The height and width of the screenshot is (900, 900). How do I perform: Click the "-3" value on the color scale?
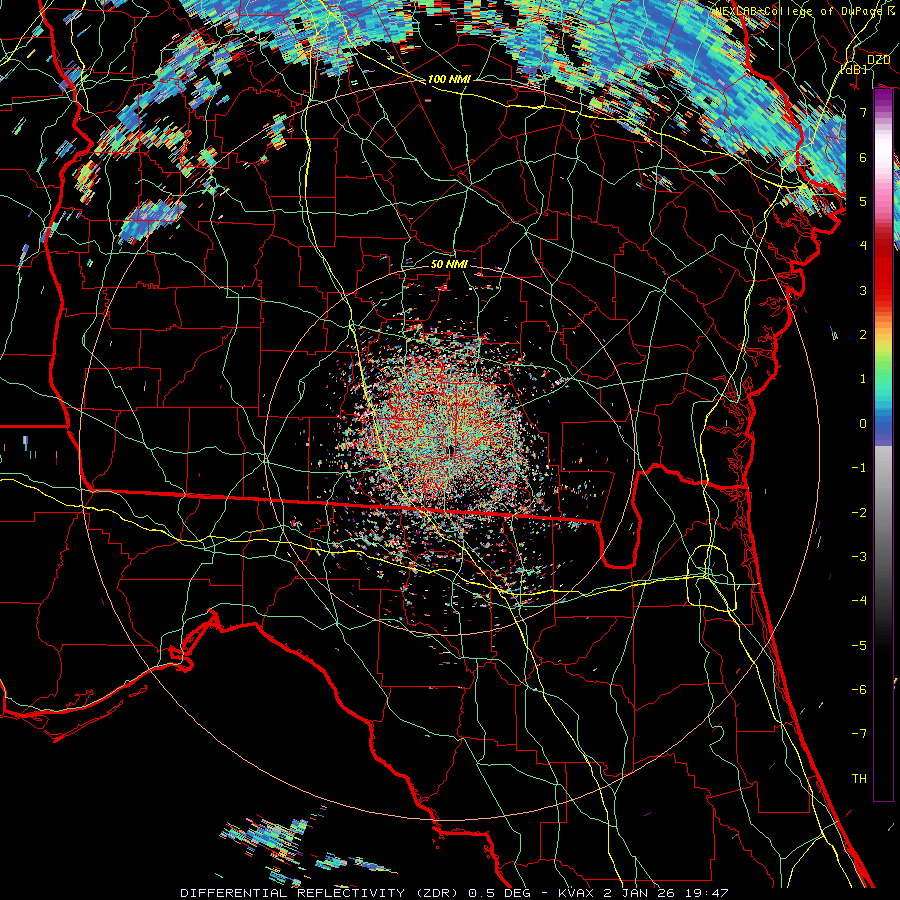[859, 557]
